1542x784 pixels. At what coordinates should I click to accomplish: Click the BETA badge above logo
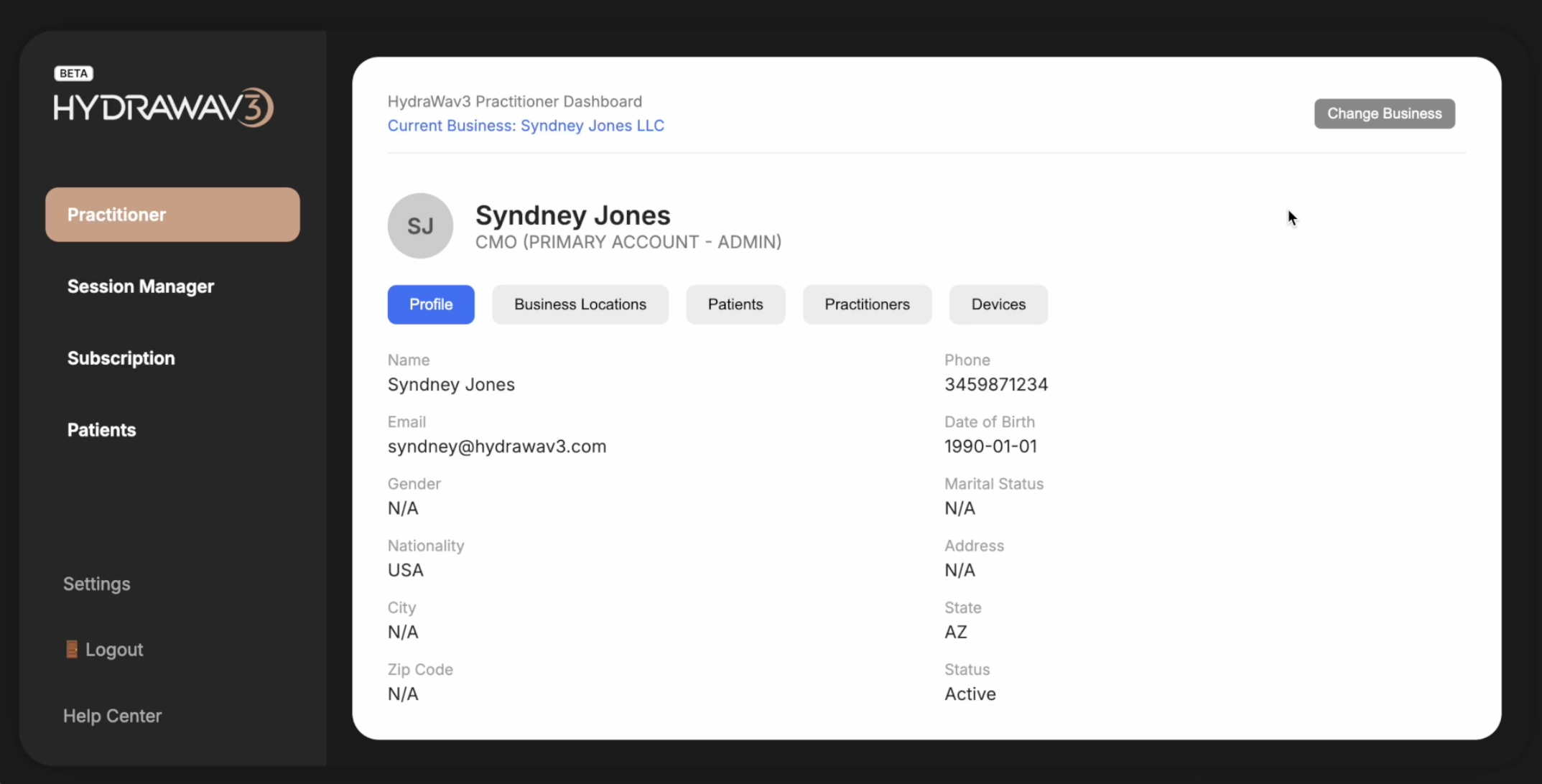[x=73, y=73]
